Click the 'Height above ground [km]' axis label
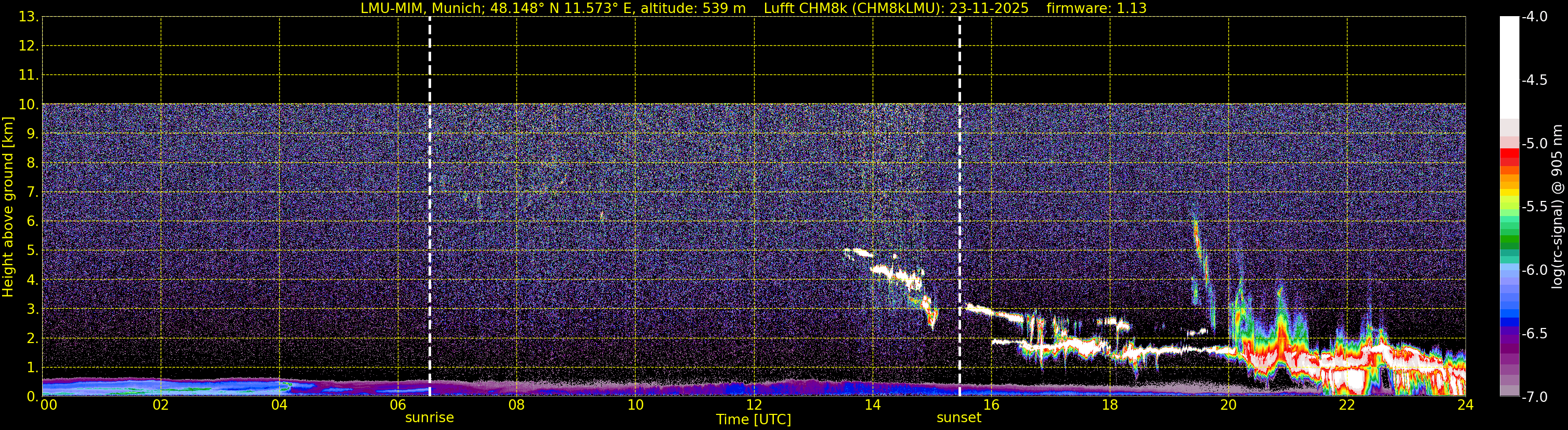 8,207
